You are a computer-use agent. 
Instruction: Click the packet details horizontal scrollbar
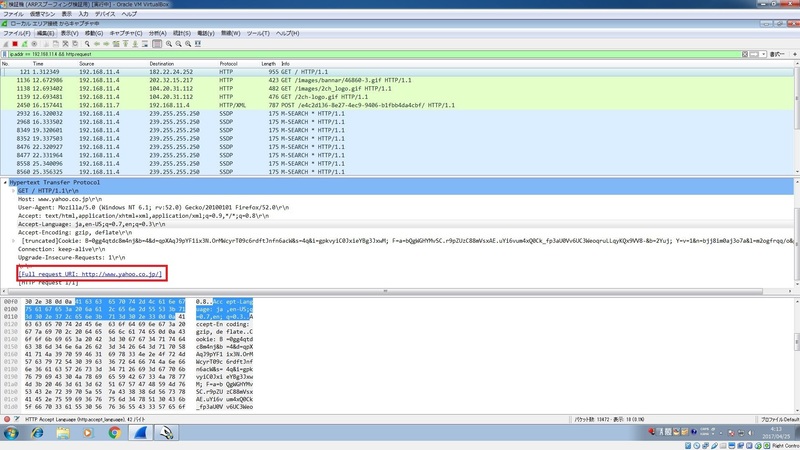click(x=385, y=291)
